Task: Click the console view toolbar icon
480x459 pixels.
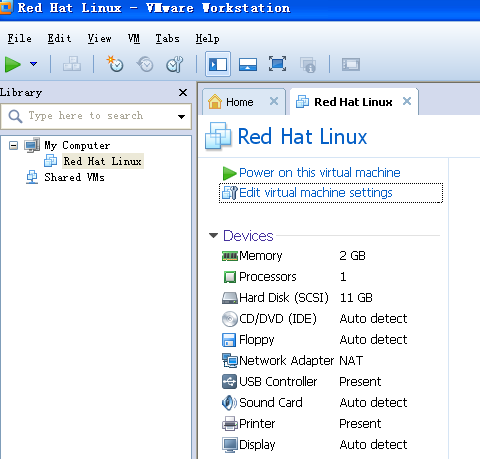Action: tap(351, 64)
